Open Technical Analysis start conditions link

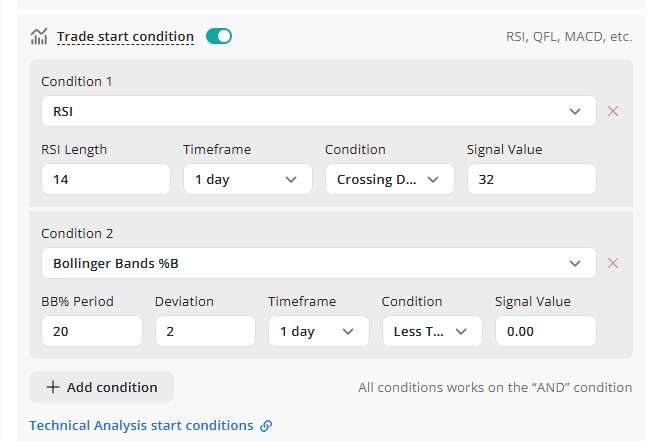coord(141,426)
